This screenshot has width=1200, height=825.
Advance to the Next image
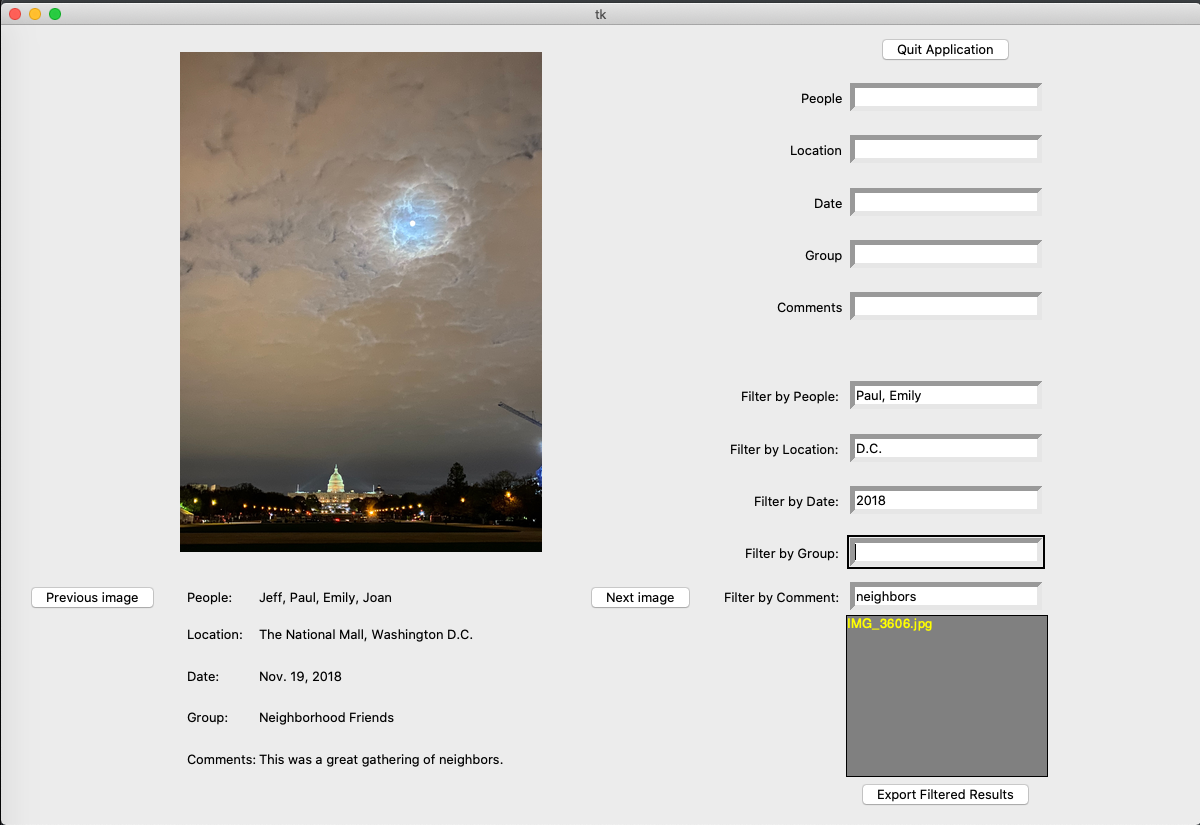pyautogui.click(x=640, y=597)
